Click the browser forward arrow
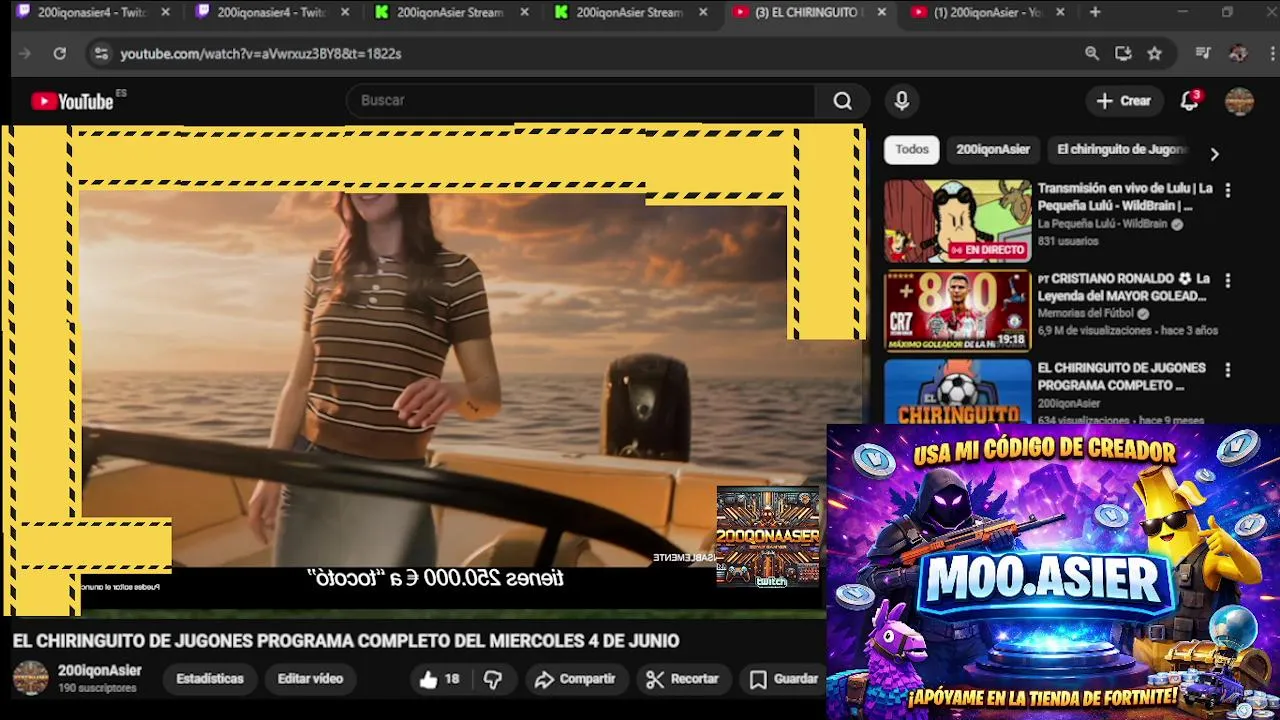The height and width of the screenshot is (720, 1280). click(25, 53)
